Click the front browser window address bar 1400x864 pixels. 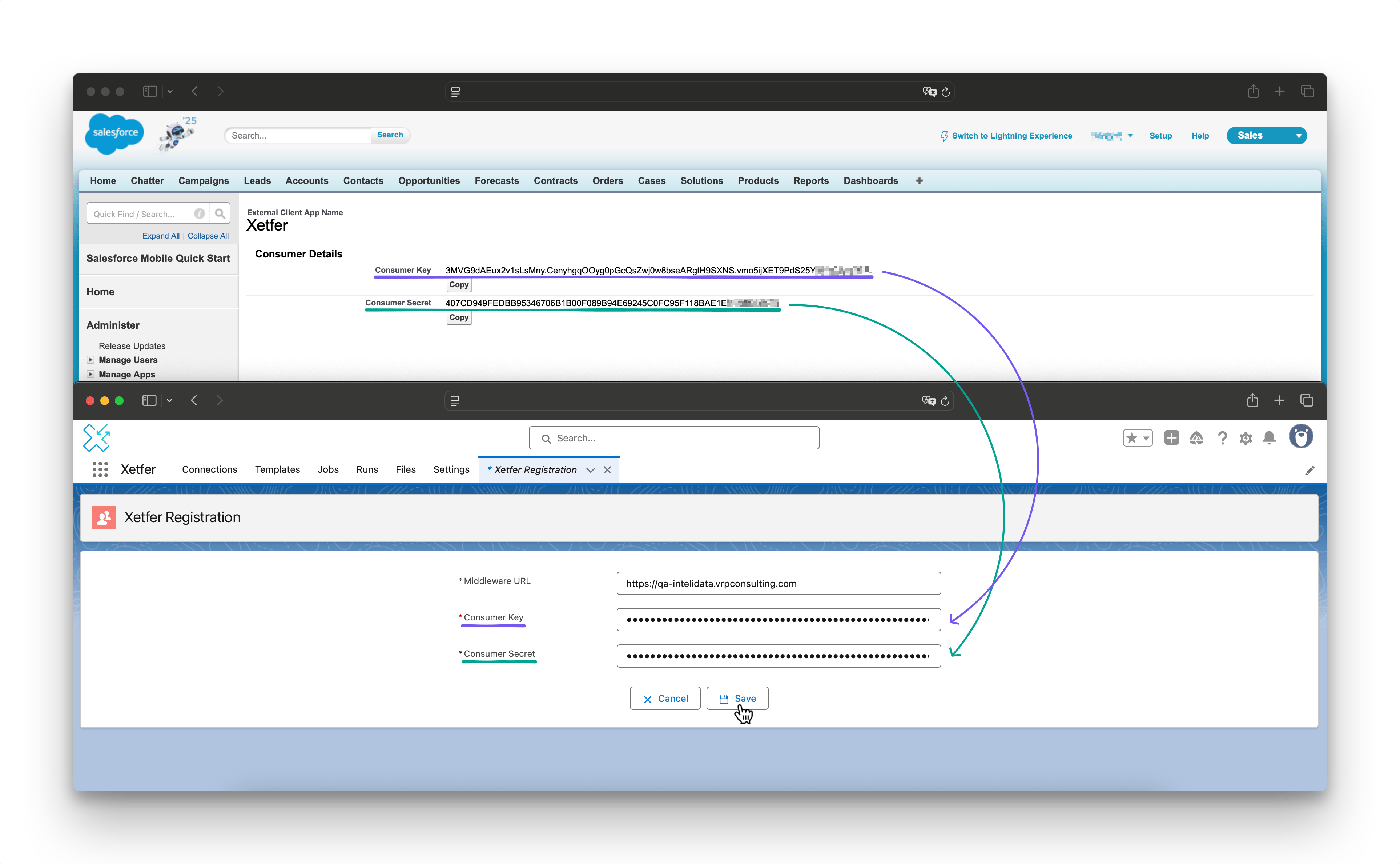[x=699, y=401]
